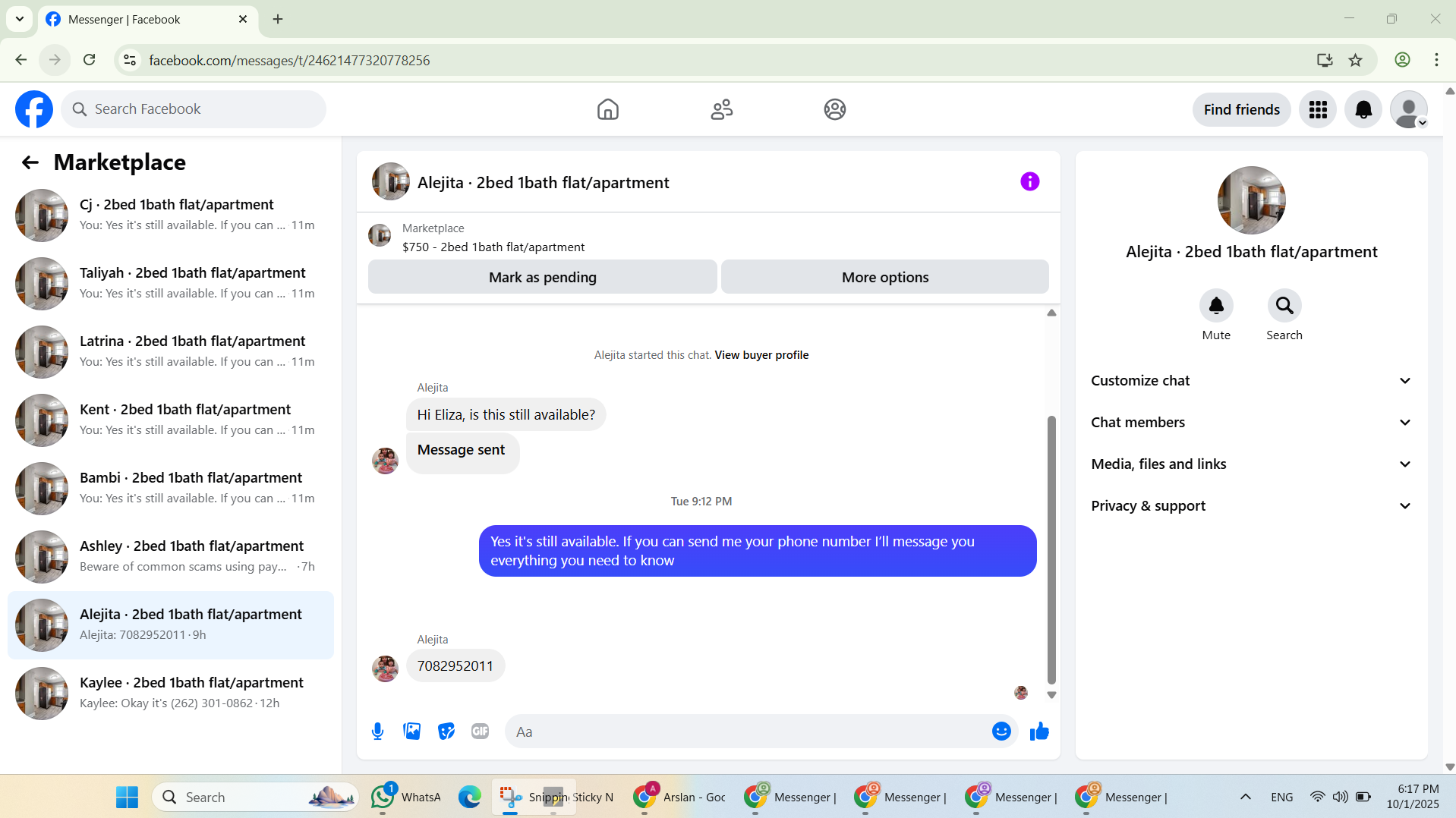Open the Kaylee apartment conversation
Image resolution: width=1456 pixels, height=818 pixels.
click(x=171, y=694)
